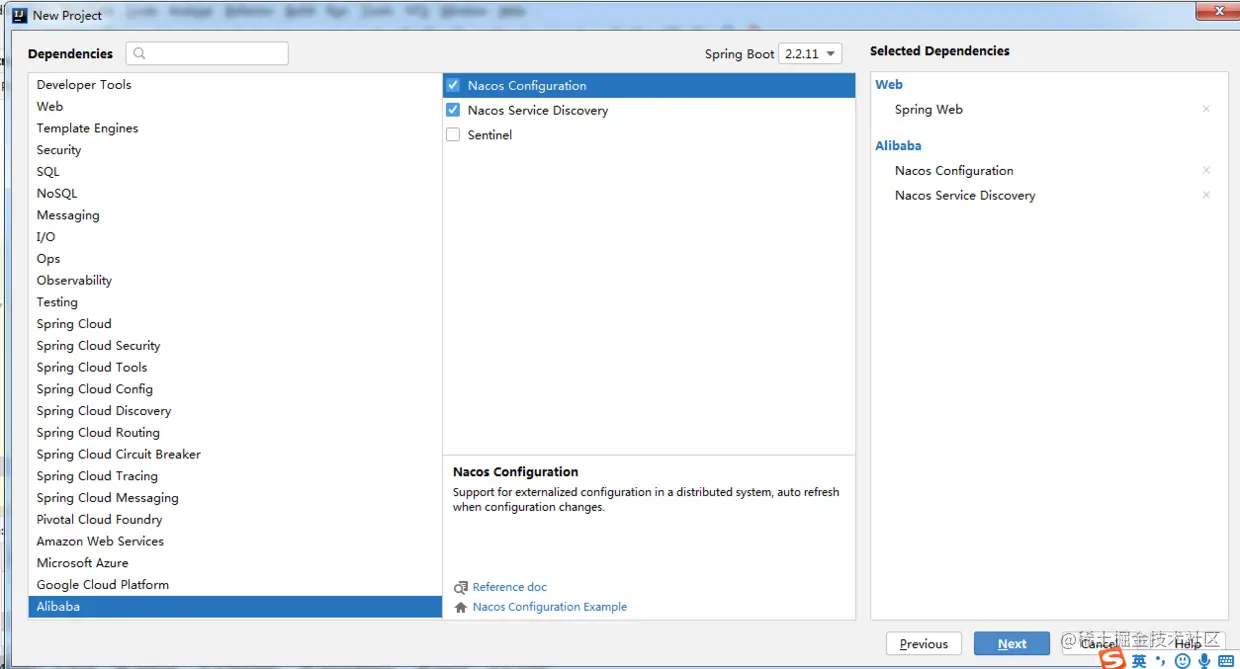1240x669 pixels.
Task: Remove Spring Web from selected dependencies
Action: coord(1206,109)
